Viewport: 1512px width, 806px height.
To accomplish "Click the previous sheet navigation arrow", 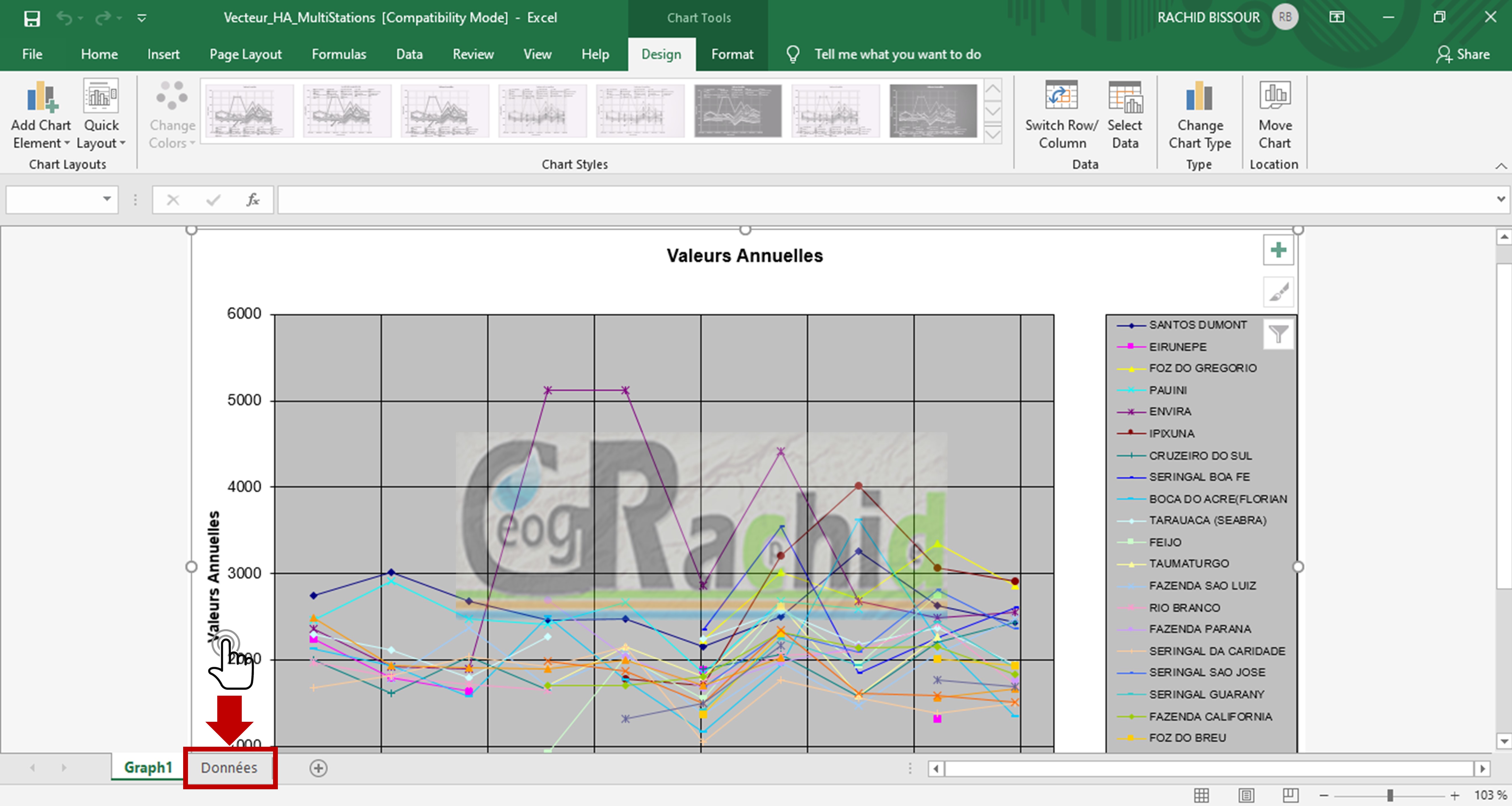I will pyautogui.click(x=32, y=768).
